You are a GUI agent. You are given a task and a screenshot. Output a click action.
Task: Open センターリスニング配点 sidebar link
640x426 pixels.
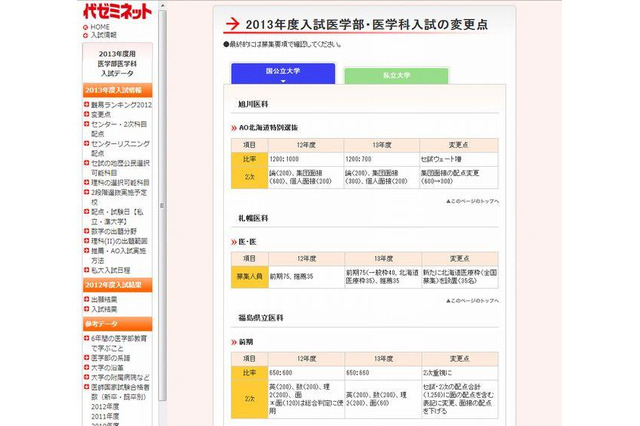pos(120,149)
